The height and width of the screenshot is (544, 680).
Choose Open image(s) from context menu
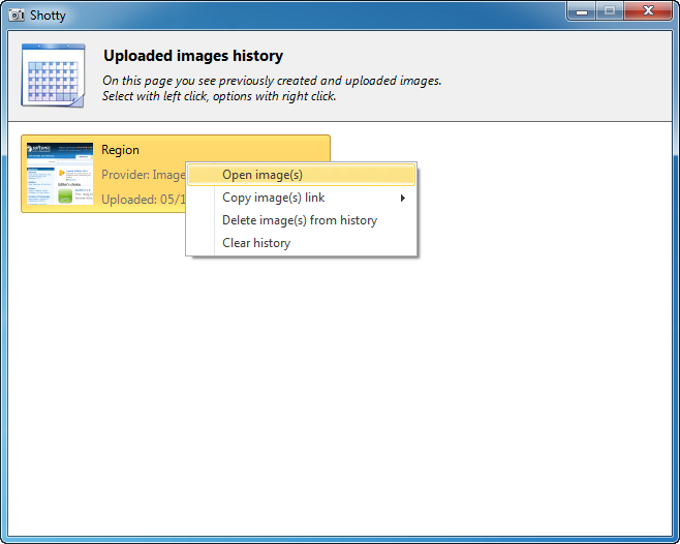(x=301, y=175)
